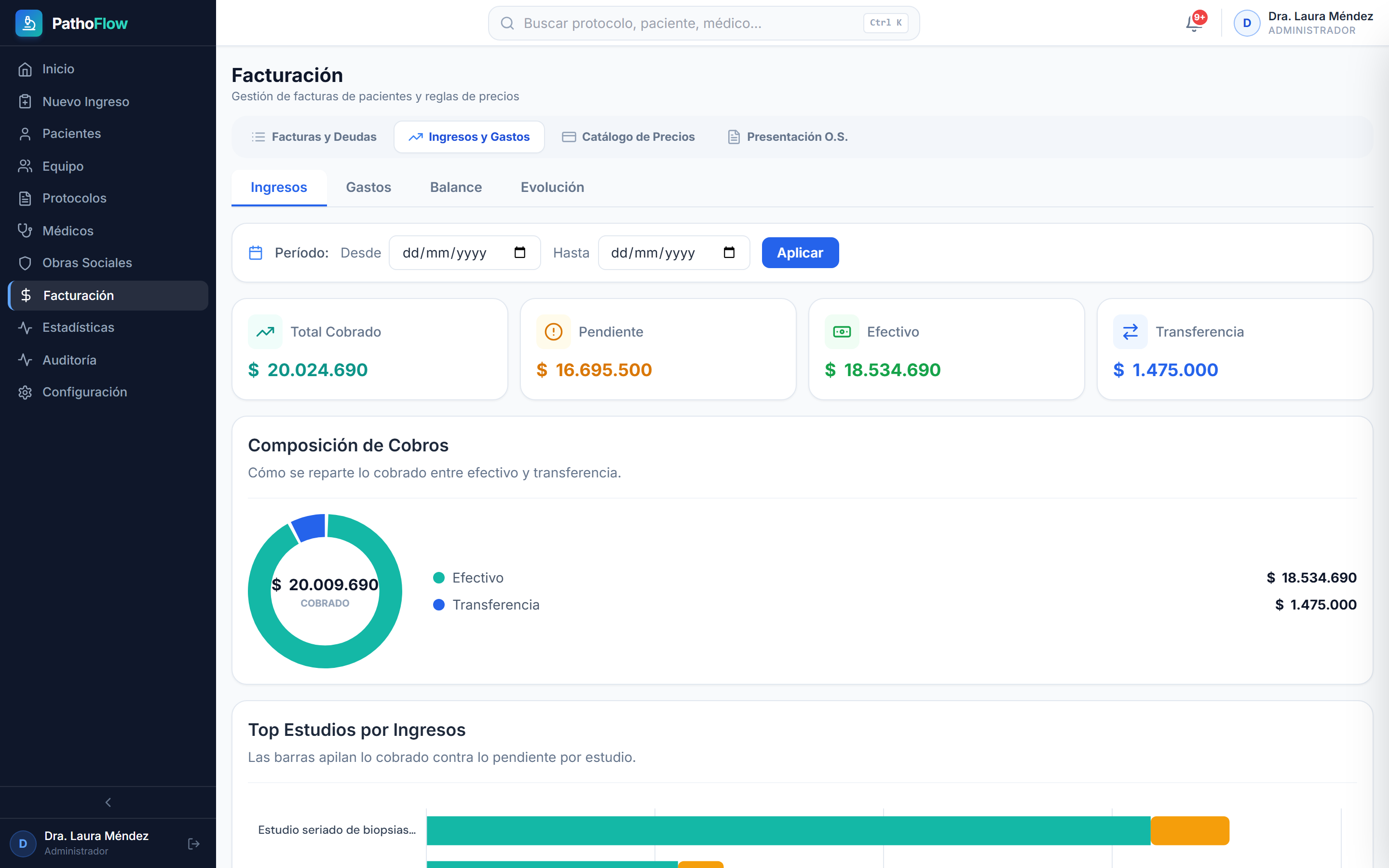Click the Configuración gear icon
Image resolution: width=1389 pixels, height=868 pixels.
[25, 392]
